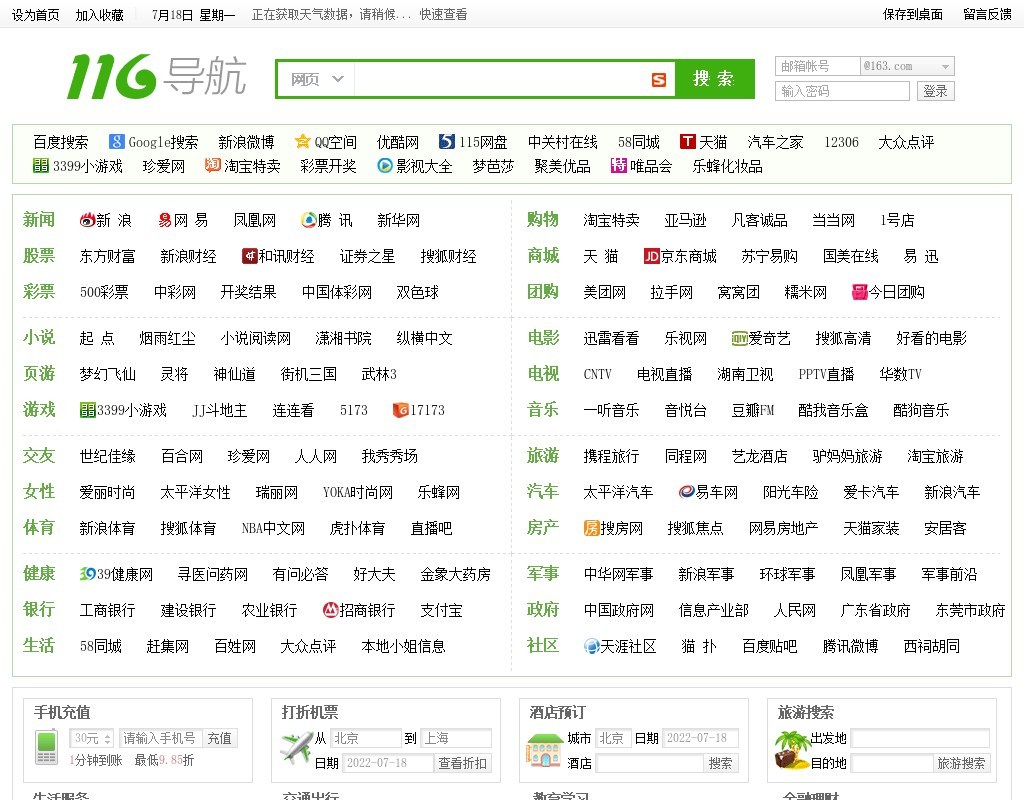Open the 旅游 category heading
Screen dimensions: 1024x800
tap(543, 456)
